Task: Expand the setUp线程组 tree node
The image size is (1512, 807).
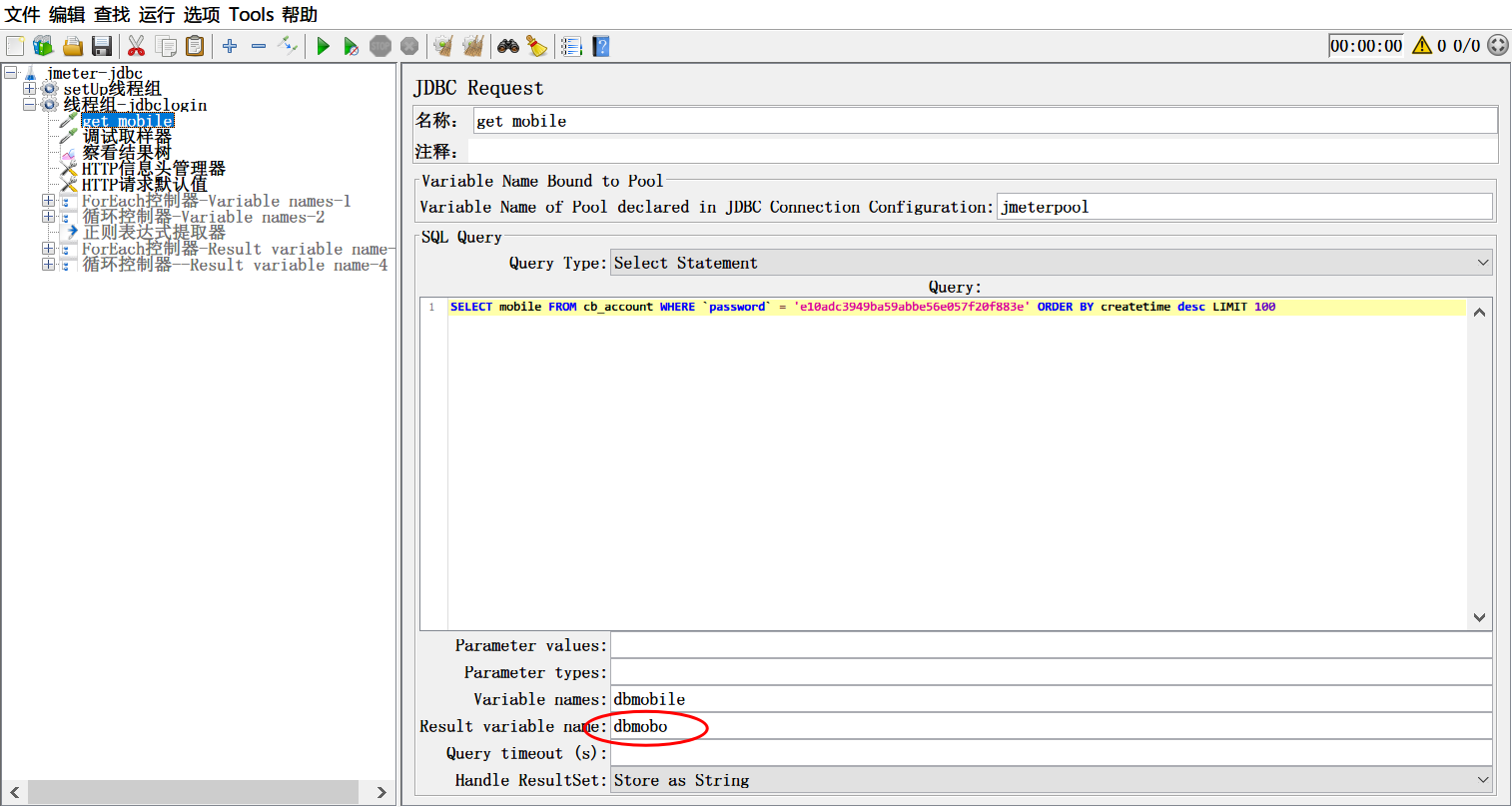Action: pyautogui.click(x=29, y=89)
